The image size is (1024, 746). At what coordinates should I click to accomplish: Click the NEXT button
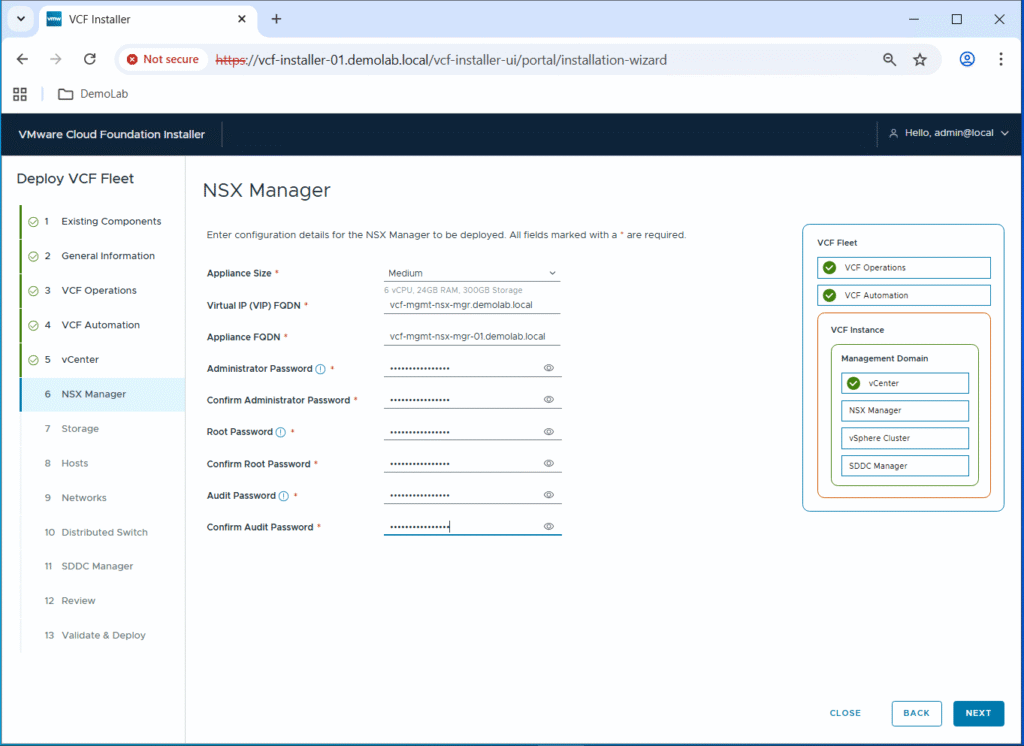pos(978,713)
